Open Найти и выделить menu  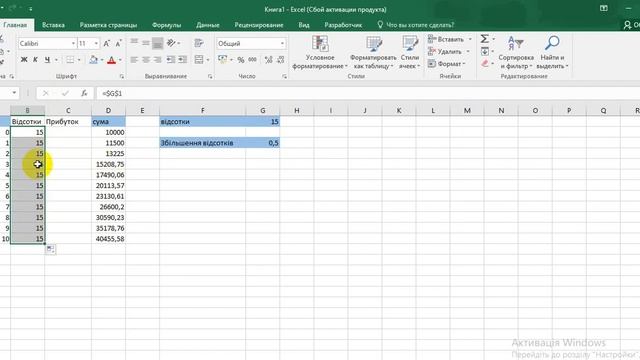coord(552,52)
